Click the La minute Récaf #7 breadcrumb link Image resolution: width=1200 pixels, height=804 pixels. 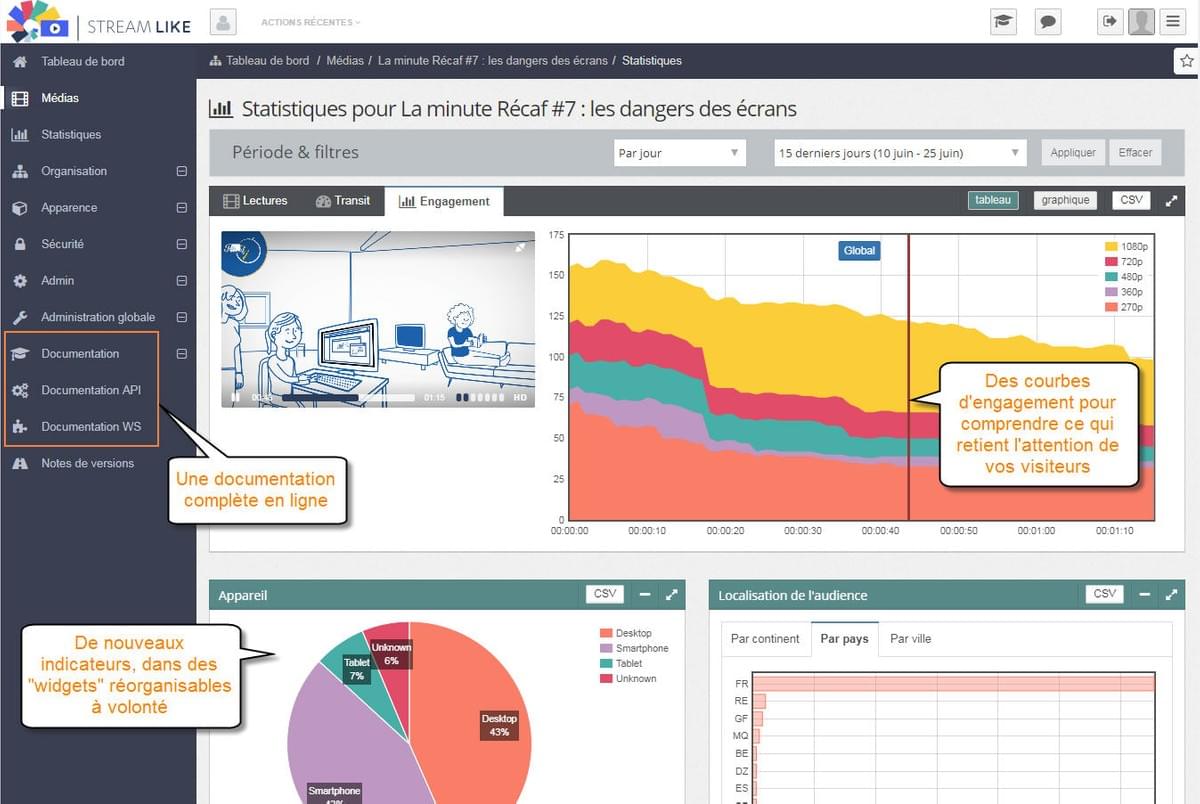point(493,61)
